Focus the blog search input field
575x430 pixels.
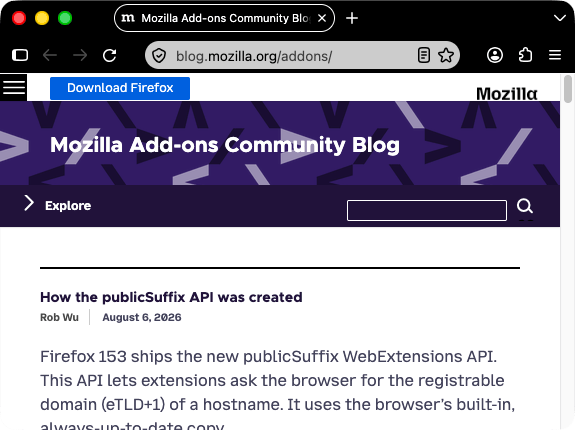pyautogui.click(x=427, y=210)
